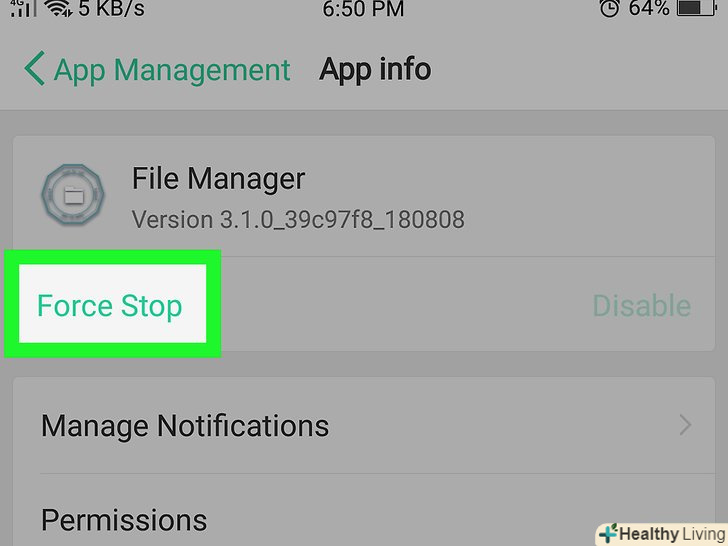Screen dimensions: 728x546
Task: Tap the Wi-Fi signal icon
Action: click(x=58, y=8)
